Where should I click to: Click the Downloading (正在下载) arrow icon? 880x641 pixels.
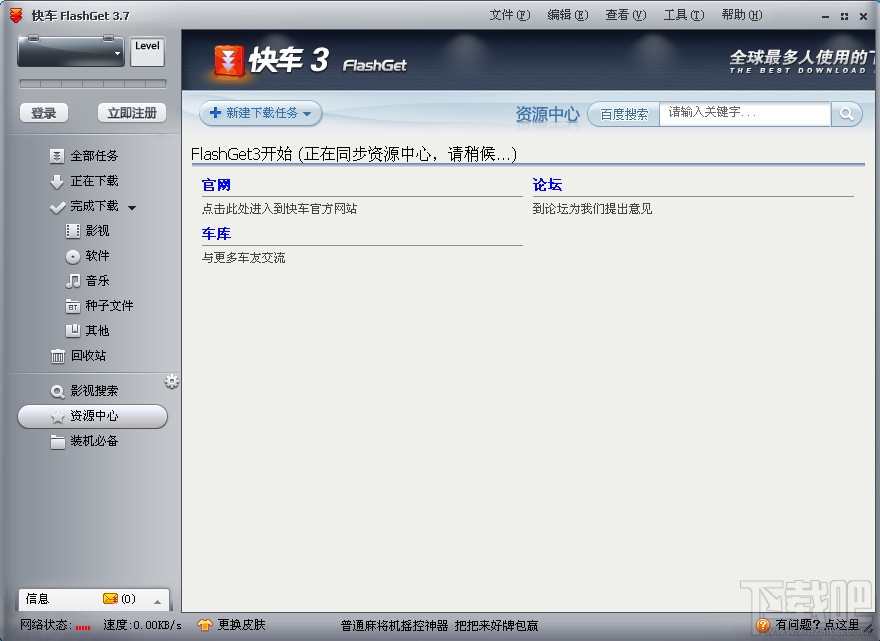tap(57, 181)
